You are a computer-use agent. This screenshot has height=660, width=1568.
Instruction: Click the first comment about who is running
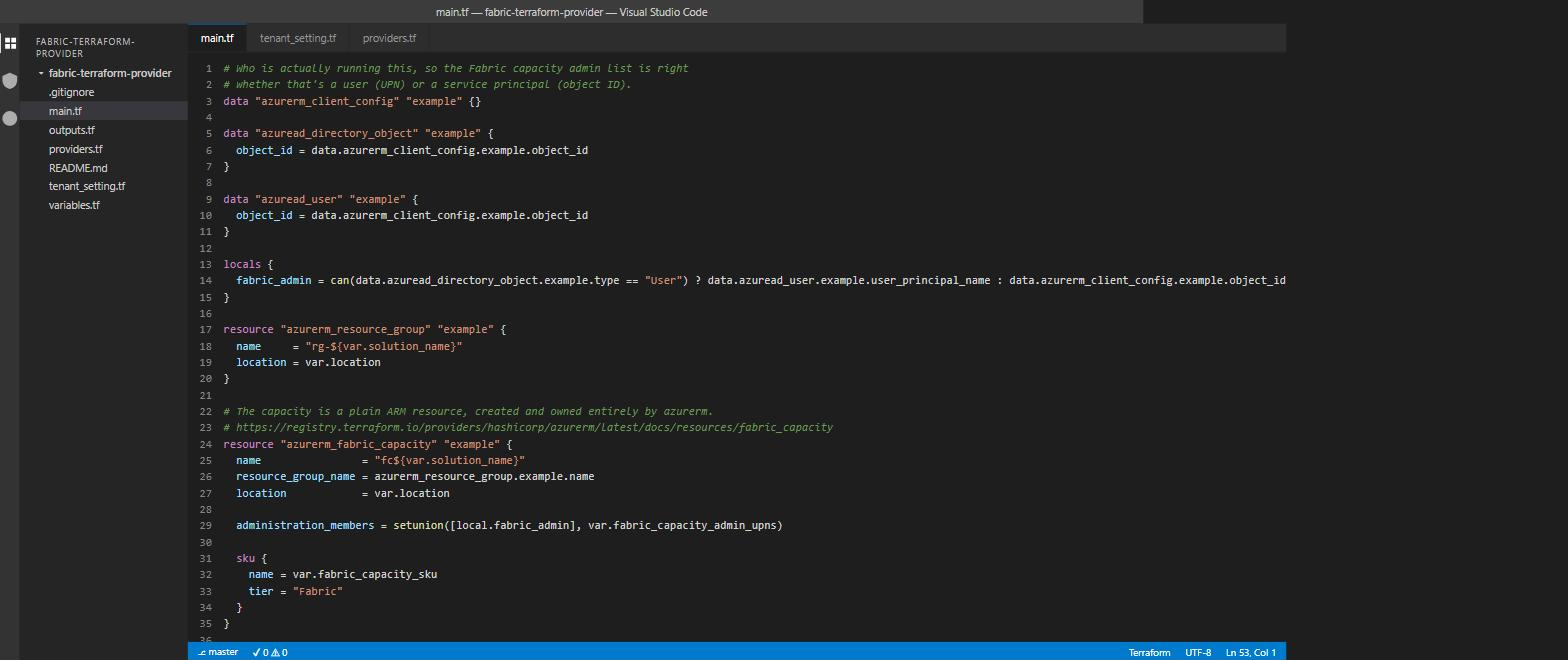(x=456, y=68)
